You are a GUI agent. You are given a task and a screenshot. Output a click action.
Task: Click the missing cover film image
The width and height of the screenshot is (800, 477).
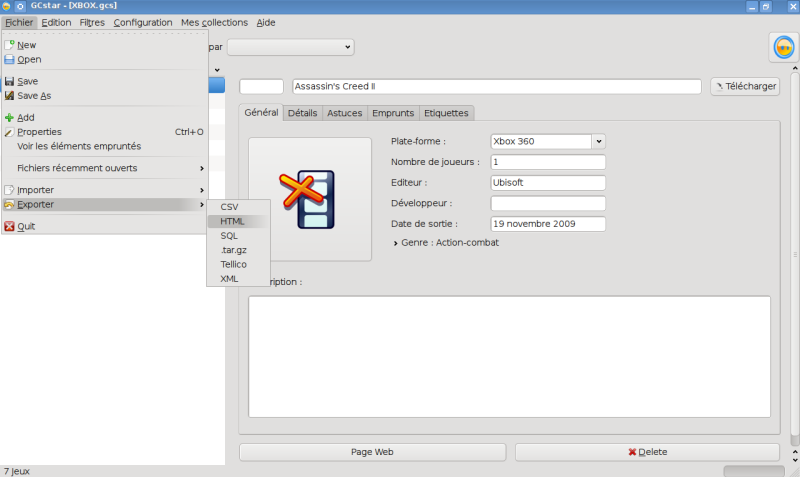307,199
